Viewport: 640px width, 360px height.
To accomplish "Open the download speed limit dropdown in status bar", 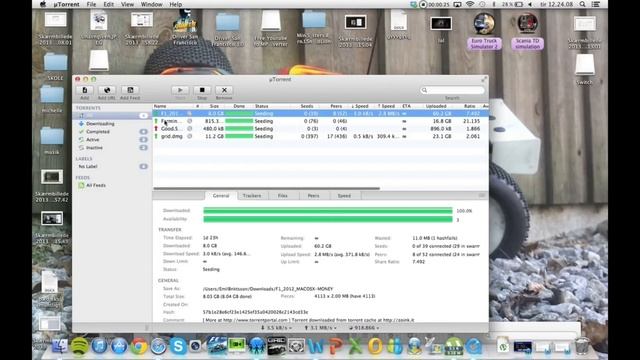I will [276, 328].
